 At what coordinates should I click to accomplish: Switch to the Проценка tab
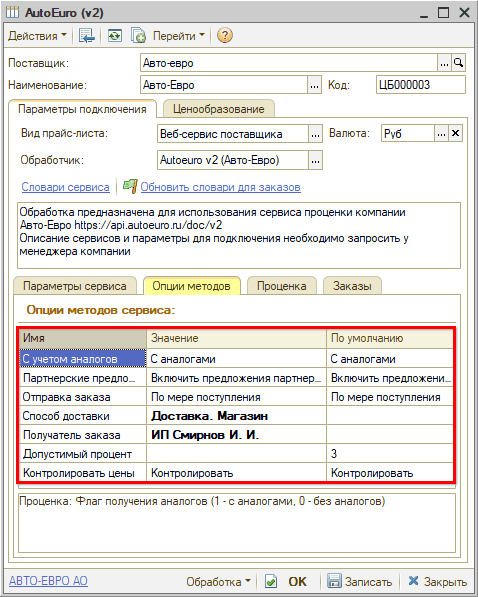coord(281,286)
